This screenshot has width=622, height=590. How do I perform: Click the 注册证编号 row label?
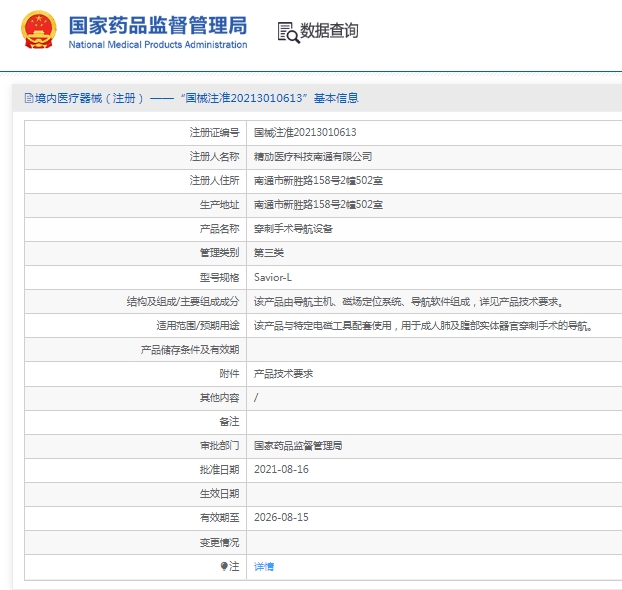point(215,133)
